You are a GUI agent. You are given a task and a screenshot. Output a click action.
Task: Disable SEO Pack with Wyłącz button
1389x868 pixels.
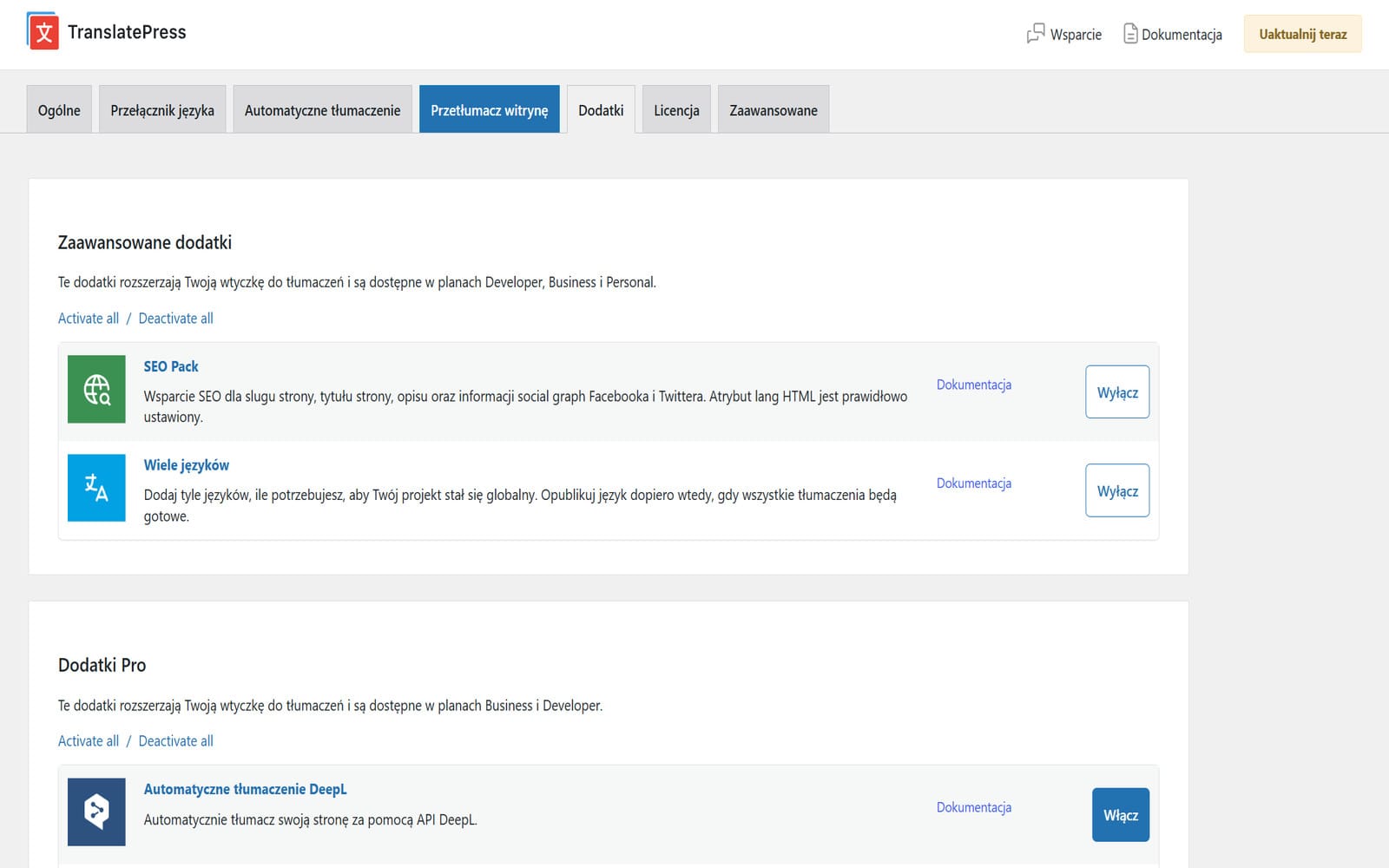[x=1117, y=391]
